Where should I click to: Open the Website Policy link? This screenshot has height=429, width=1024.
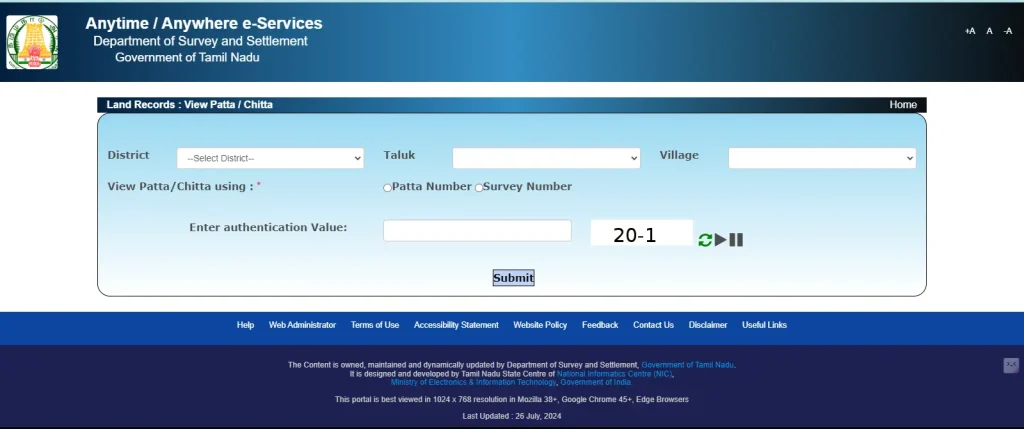540,325
